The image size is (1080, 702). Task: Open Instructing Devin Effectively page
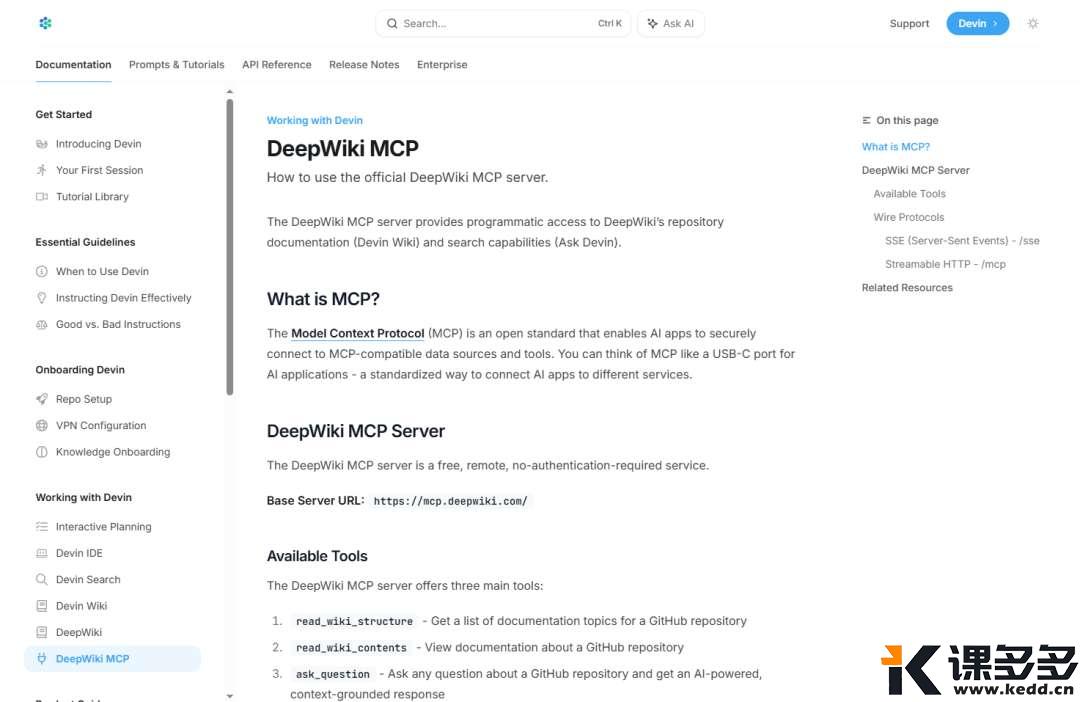click(x=124, y=298)
